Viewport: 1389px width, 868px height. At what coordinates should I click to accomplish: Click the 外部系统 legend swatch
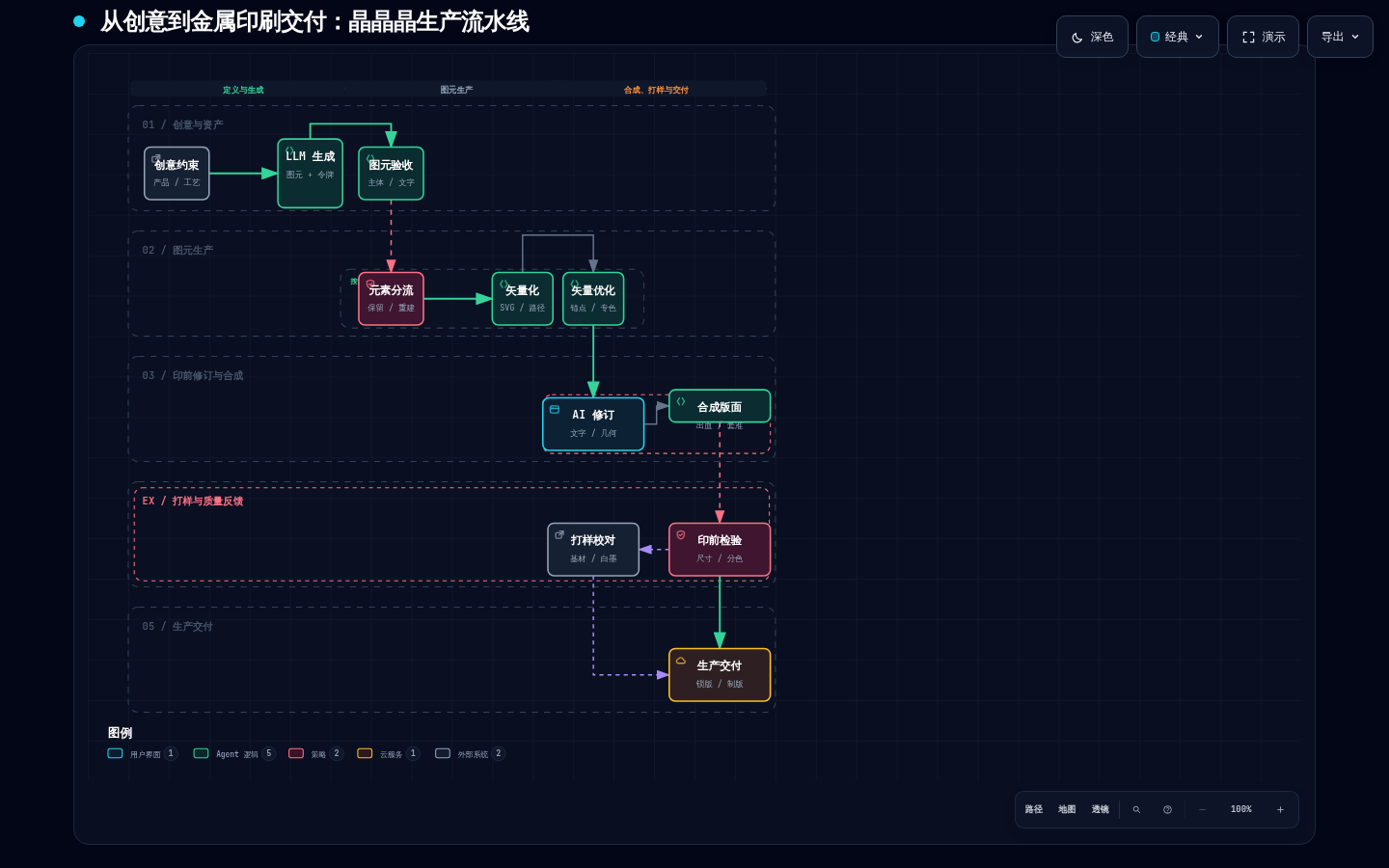coord(443,753)
